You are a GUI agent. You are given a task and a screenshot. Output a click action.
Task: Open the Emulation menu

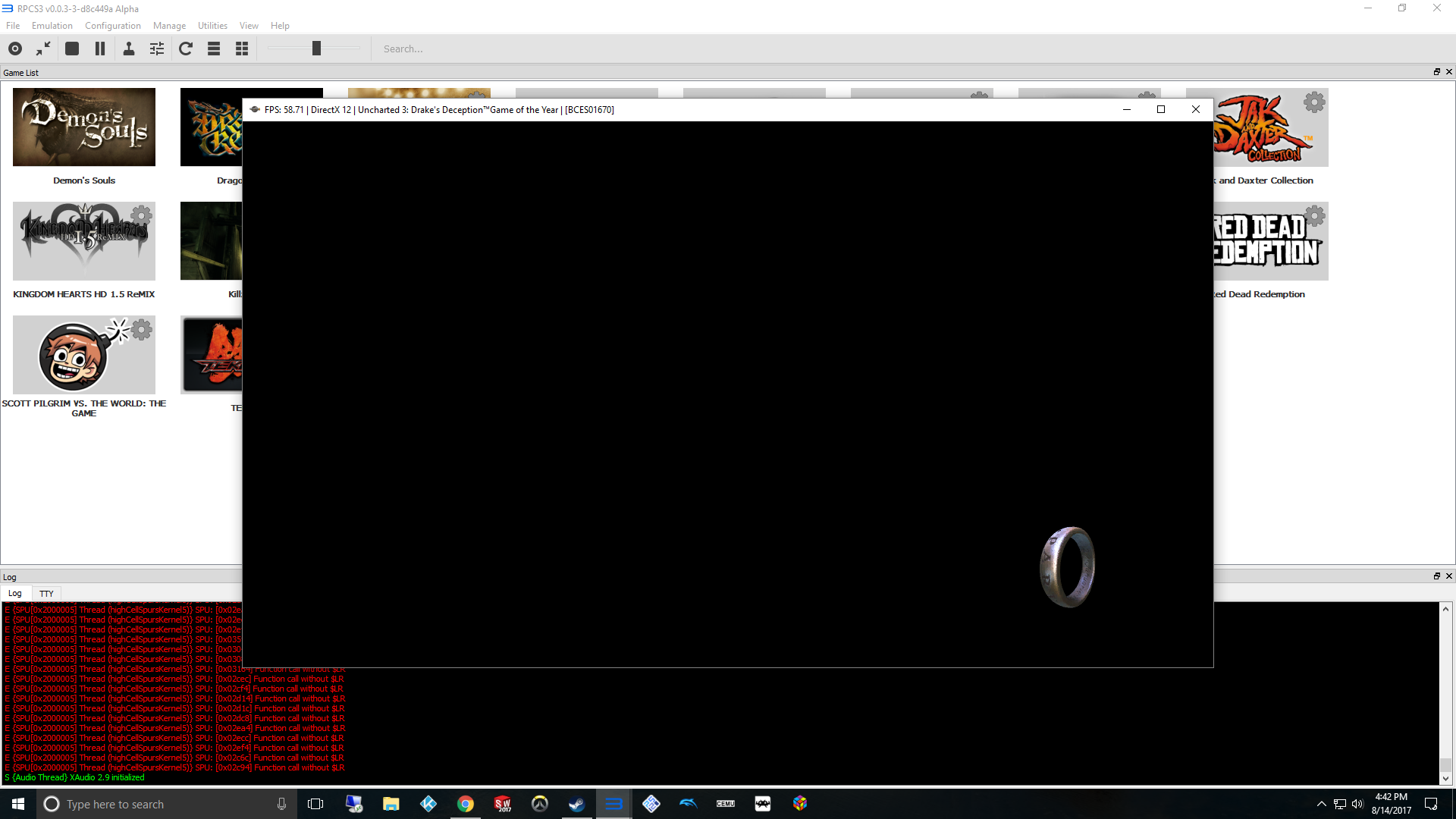[x=52, y=26]
